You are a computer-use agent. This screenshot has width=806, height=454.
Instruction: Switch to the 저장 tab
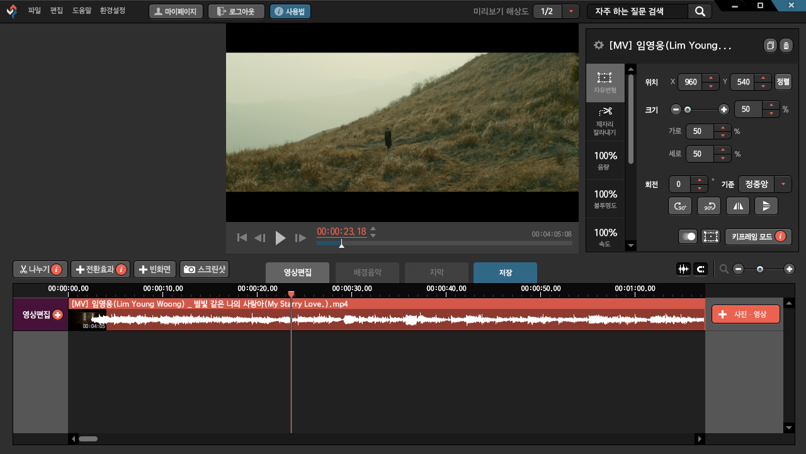[505, 273]
